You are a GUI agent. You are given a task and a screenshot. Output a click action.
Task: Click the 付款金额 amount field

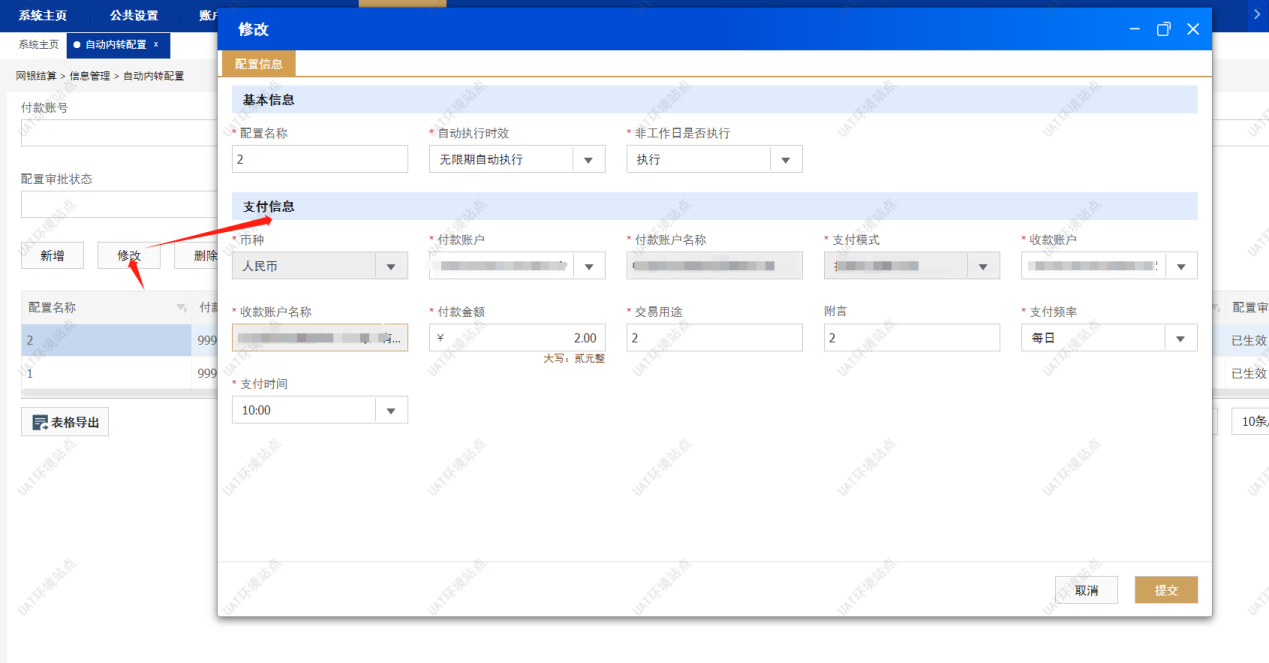(516, 338)
